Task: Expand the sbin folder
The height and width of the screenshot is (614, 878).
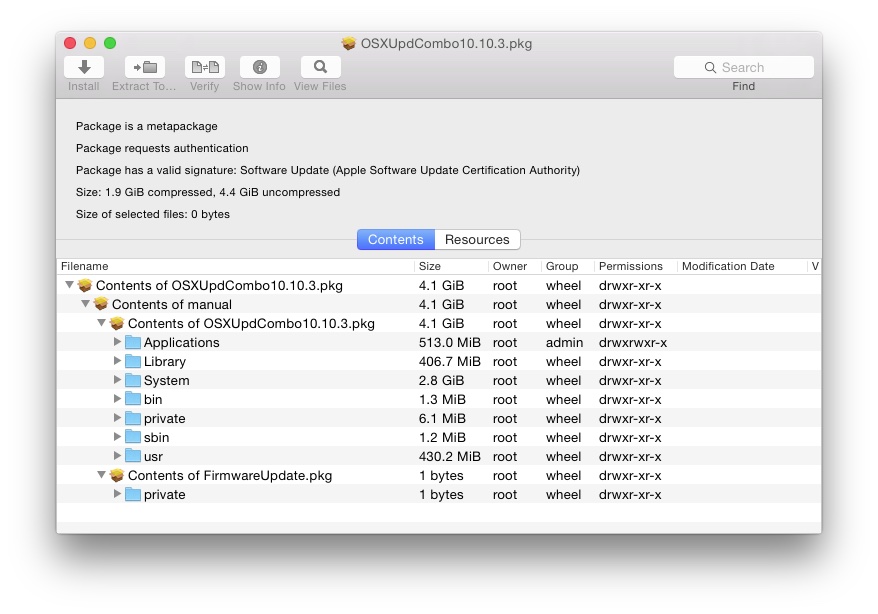Action: [117, 437]
